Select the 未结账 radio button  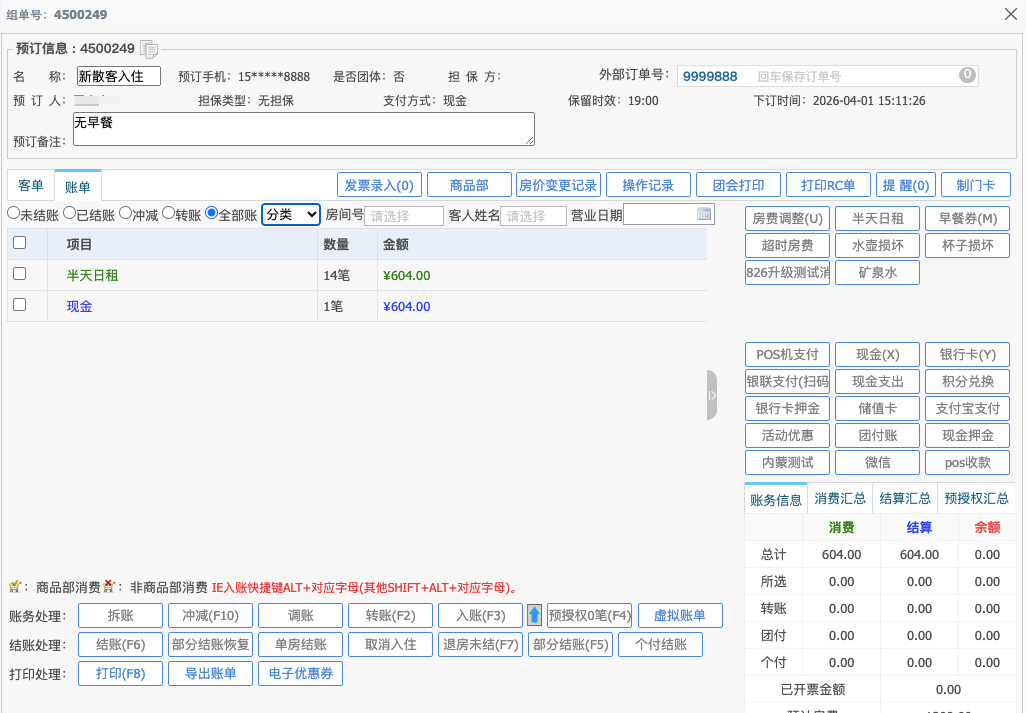coord(13,213)
